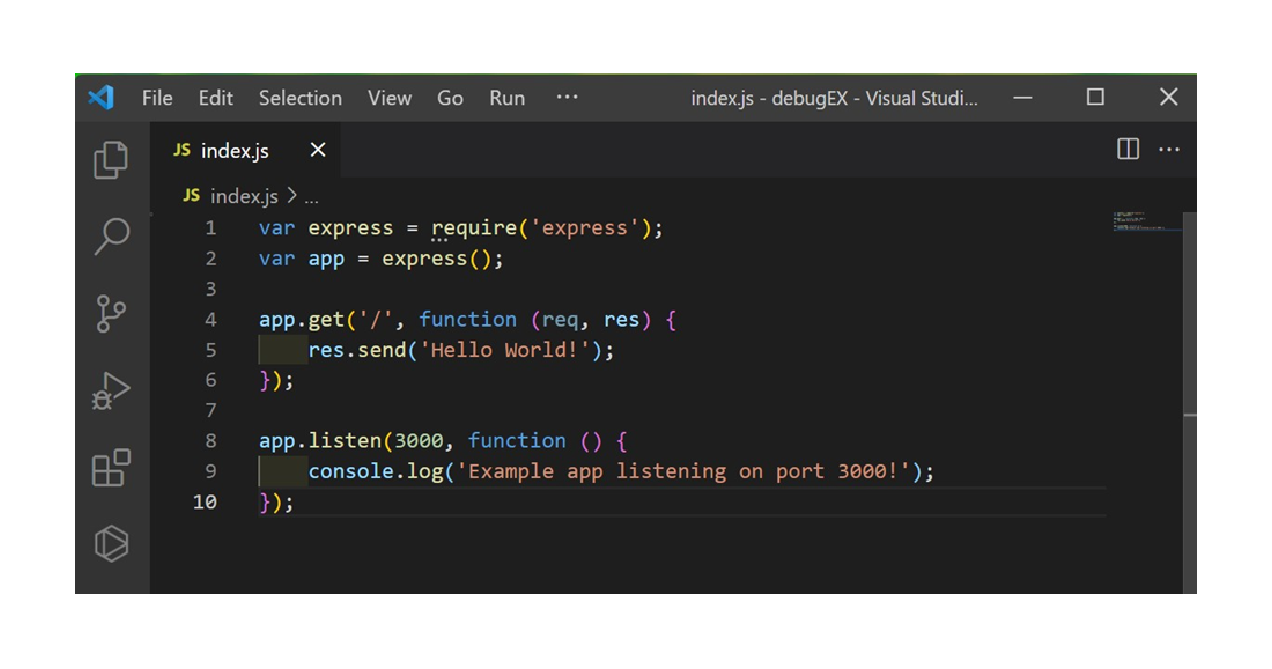This screenshot has height=669, width=1272.
Task: Switch to the index.js tab
Action: (235, 150)
